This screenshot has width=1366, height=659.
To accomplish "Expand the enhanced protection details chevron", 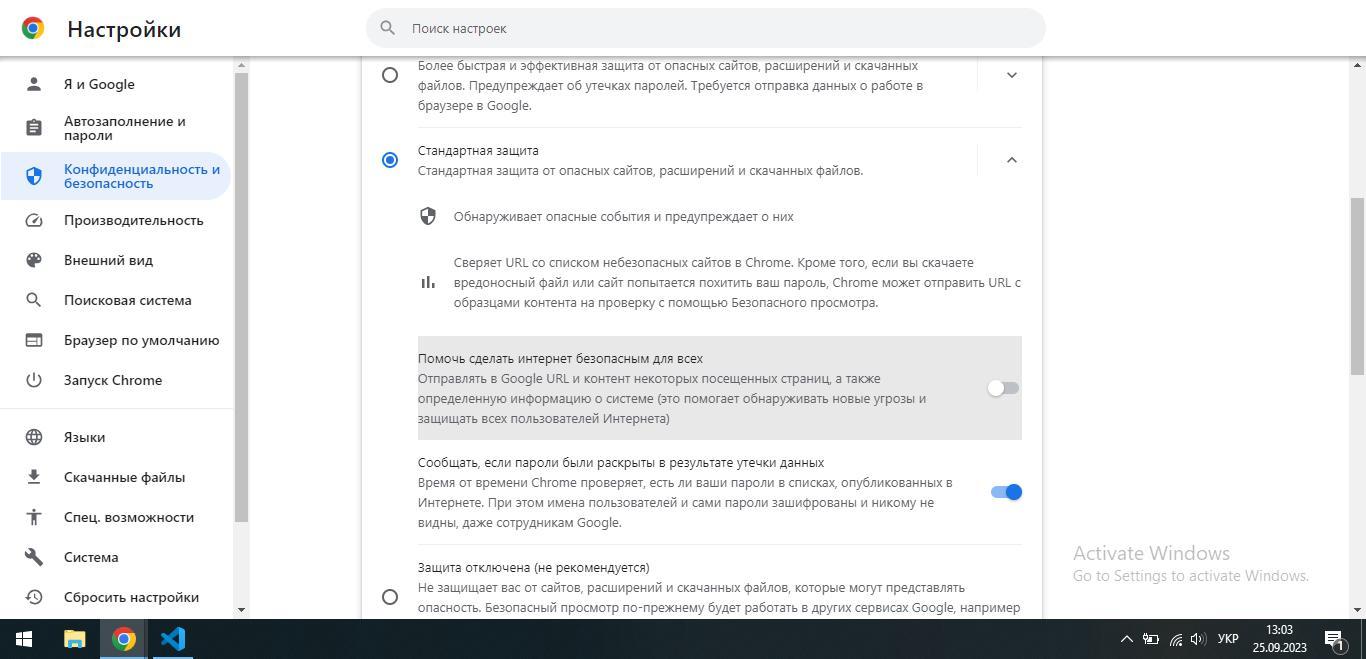I will pos(1011,75).
